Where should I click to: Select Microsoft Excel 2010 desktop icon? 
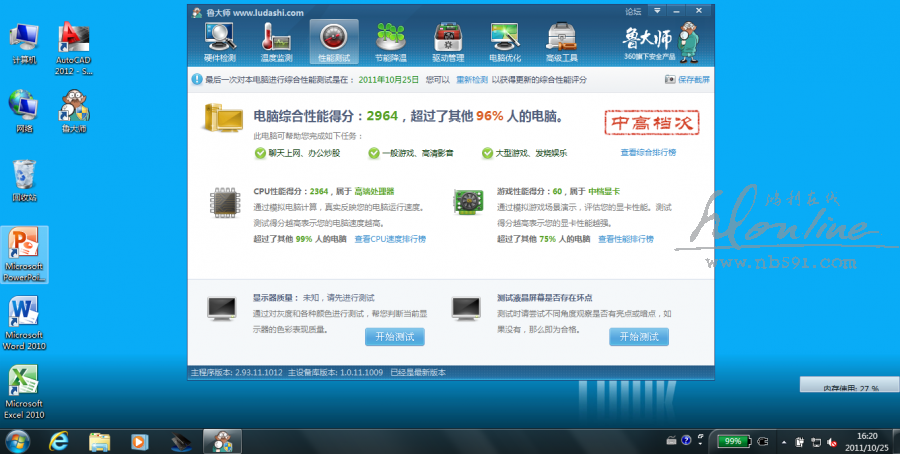click(24, 391)
